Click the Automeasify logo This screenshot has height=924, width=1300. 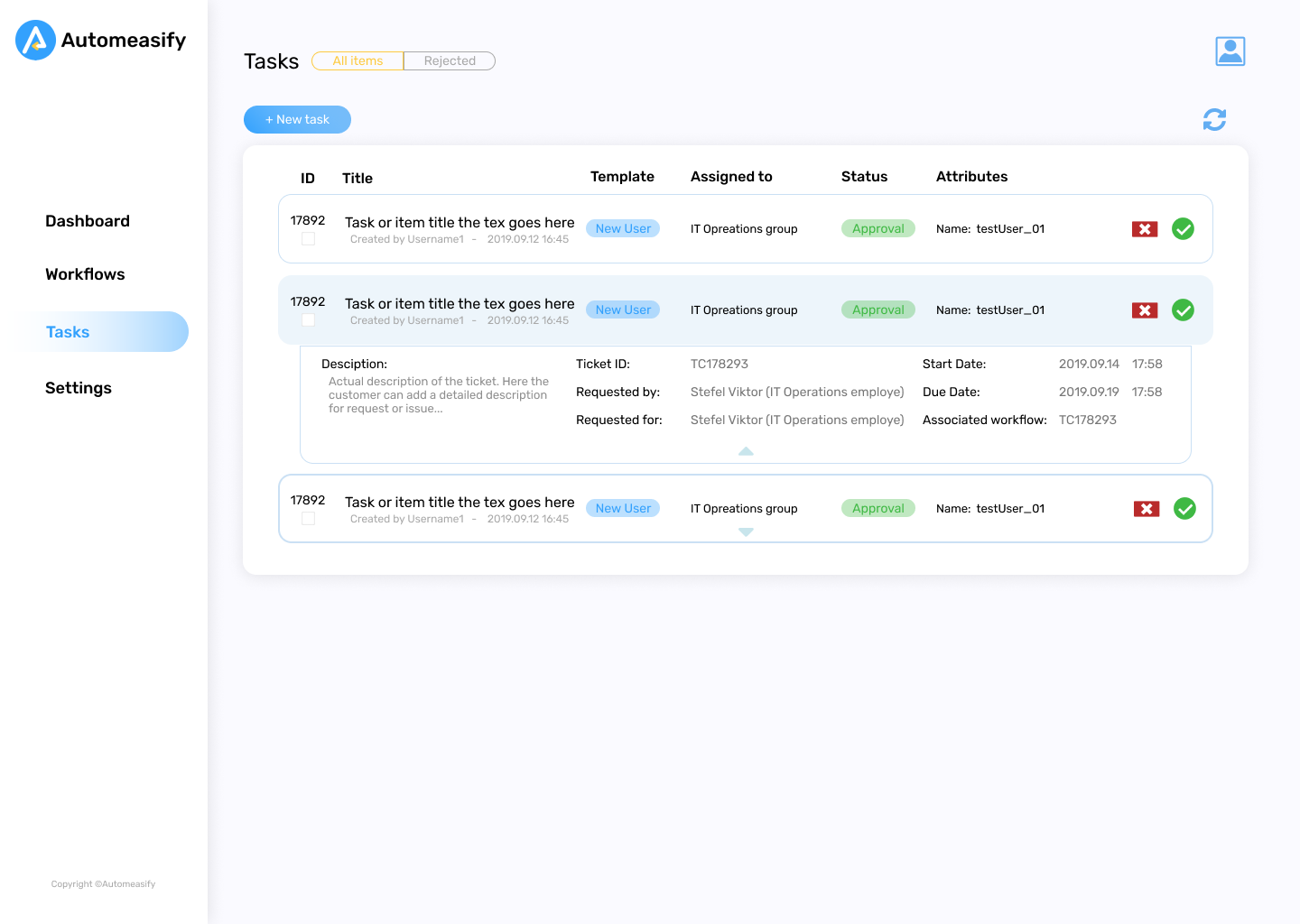[x=99, y=40]
